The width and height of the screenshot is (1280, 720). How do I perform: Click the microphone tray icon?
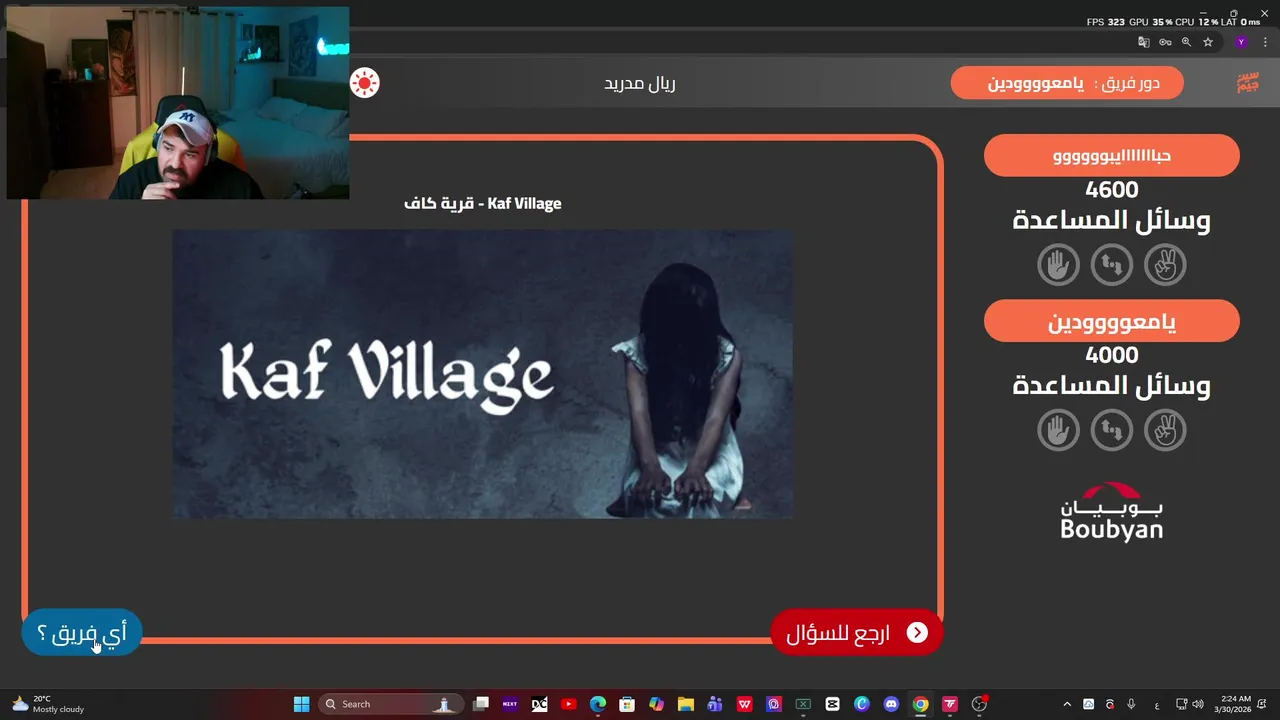click(1131, 704)
